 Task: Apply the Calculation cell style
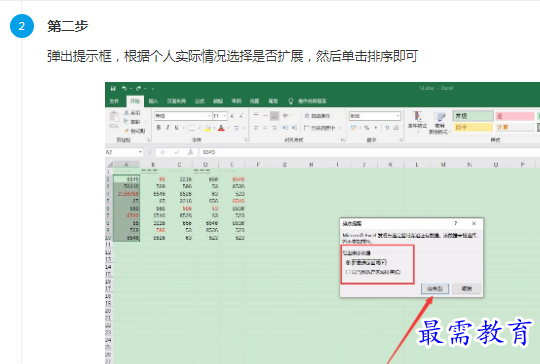pos(515,127)
